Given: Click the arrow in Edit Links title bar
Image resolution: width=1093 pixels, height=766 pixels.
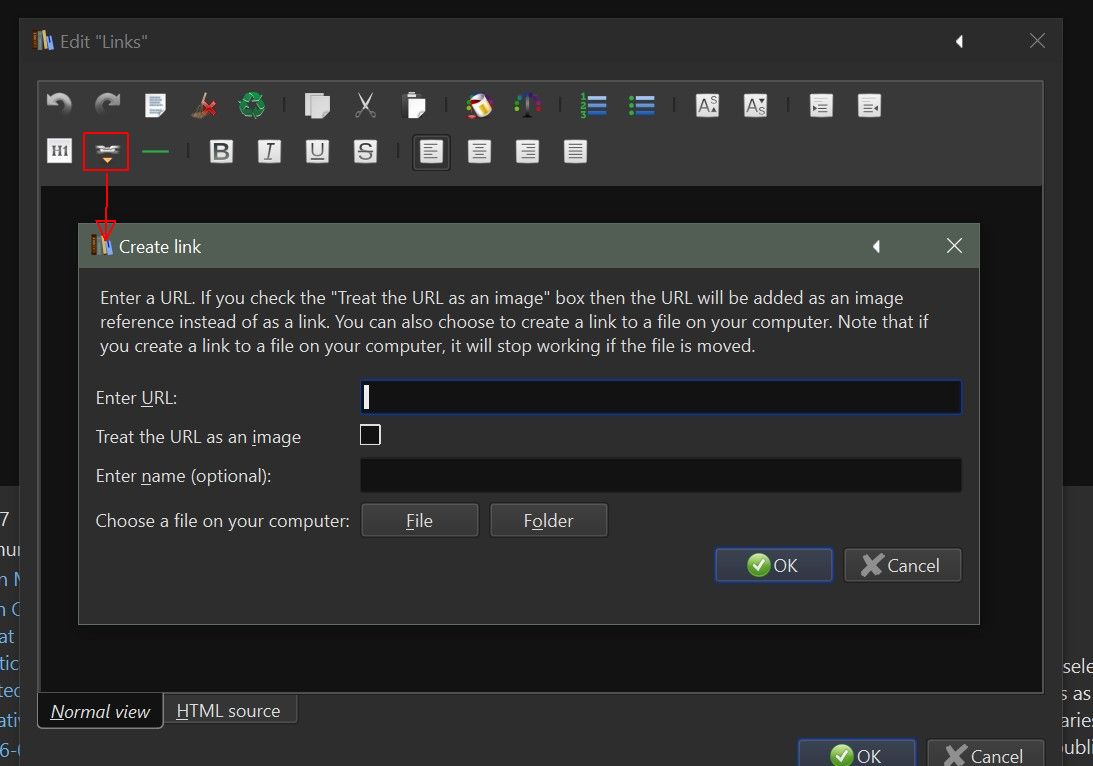Looking at the screenshot, I should click(x=959, y=41).
